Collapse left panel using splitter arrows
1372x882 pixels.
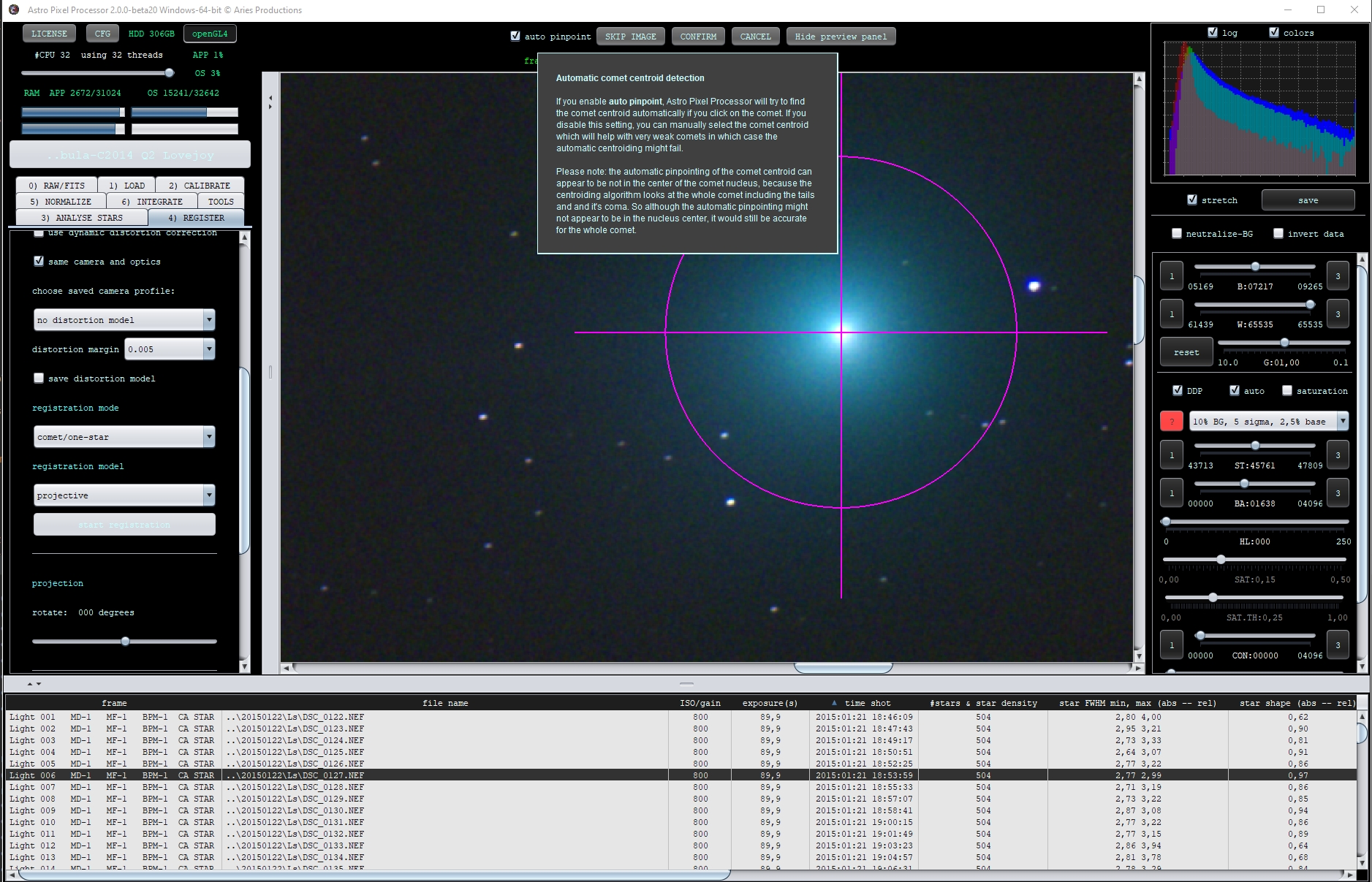[x=270, y=102]
